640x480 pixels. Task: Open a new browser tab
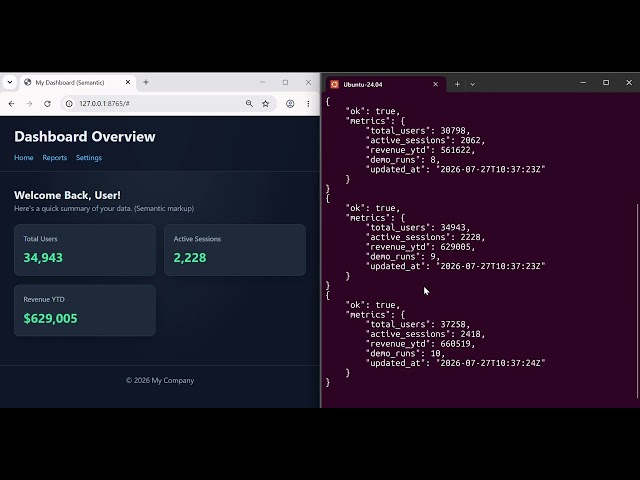(146, 82)
